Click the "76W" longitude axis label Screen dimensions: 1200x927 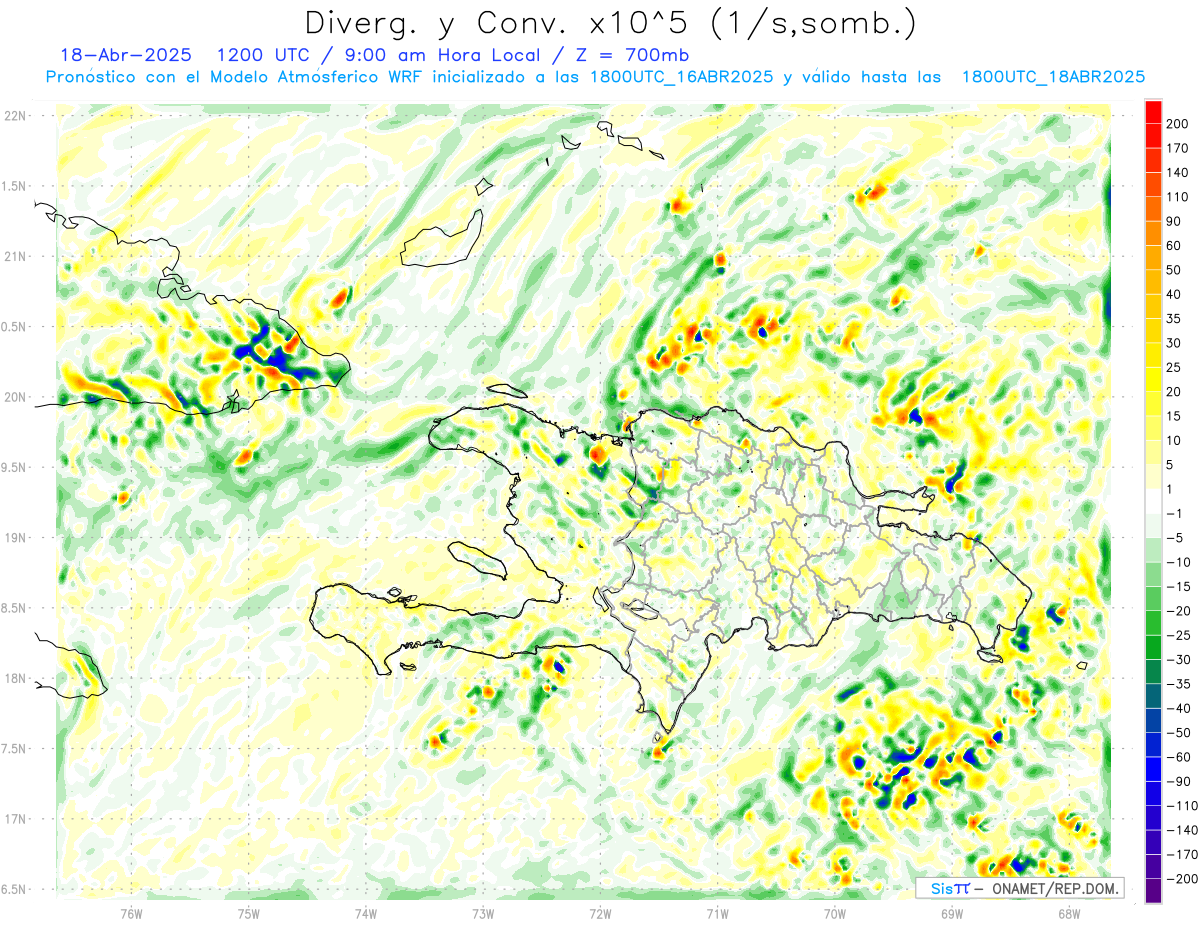(x=131, y=913)
